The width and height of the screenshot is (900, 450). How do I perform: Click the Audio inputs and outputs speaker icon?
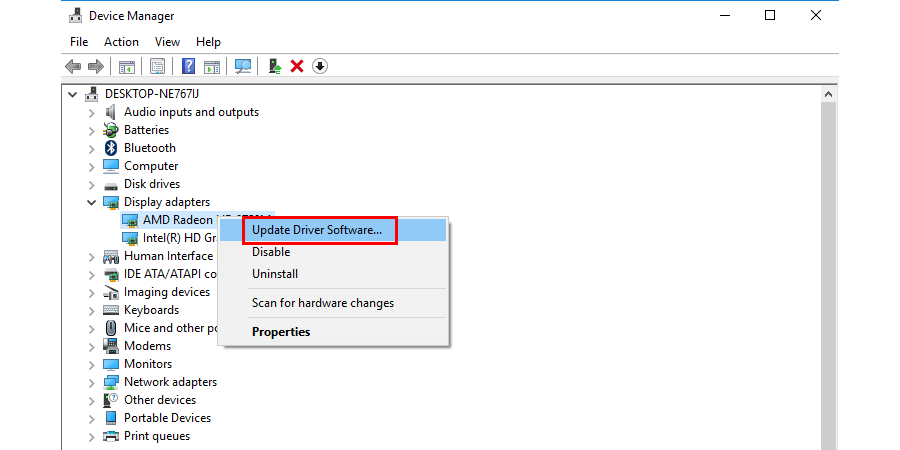[x=111, y=112]
